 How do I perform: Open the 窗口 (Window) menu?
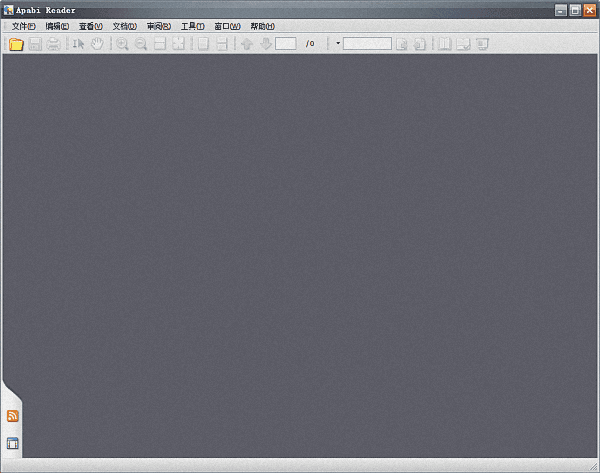click(x=227, y=26)
